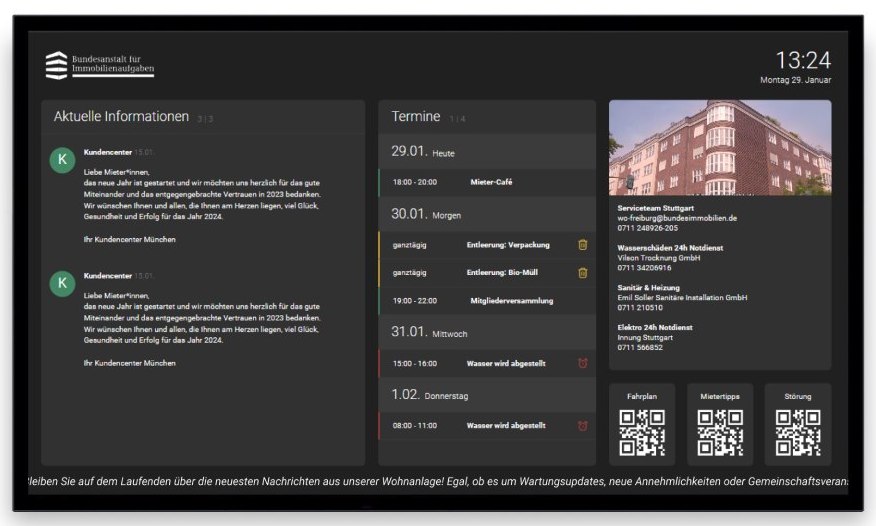Click the Fahrplan label
The height and width of the screenshot is (526, 876).
point(642,396)
